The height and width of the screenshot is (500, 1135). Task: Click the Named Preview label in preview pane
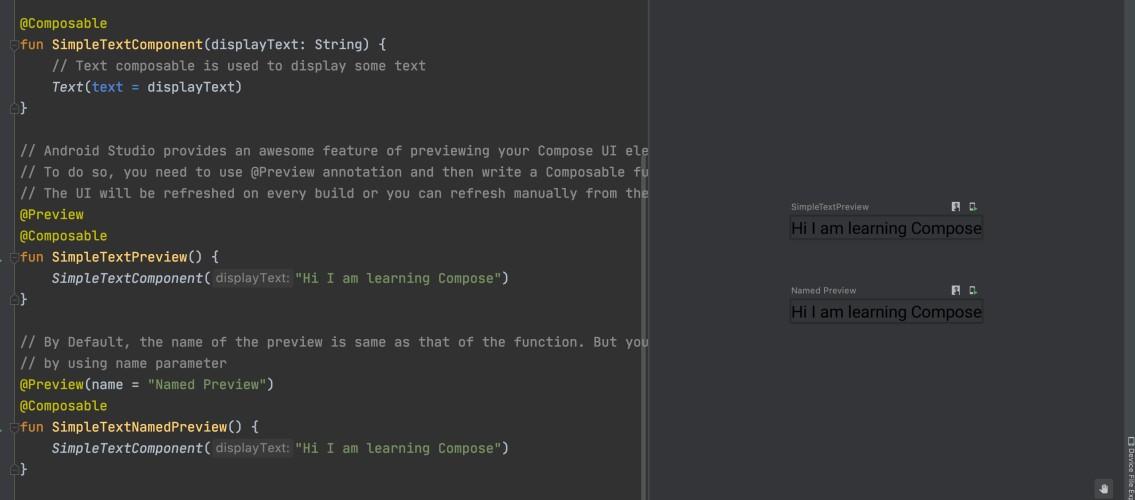(x=823, y=291)
